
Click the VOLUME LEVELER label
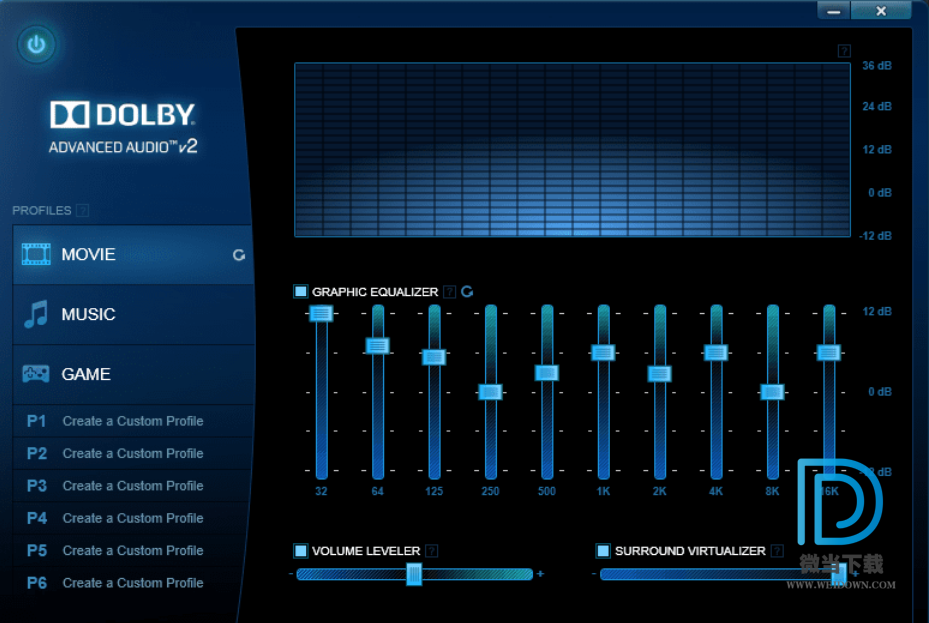366,551
